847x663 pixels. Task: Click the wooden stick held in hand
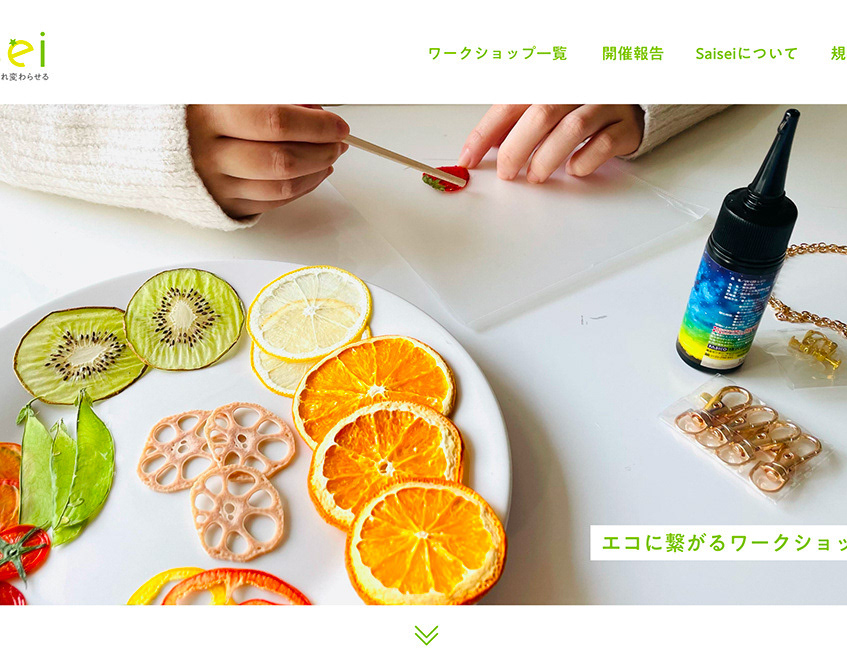click(404, 160)
